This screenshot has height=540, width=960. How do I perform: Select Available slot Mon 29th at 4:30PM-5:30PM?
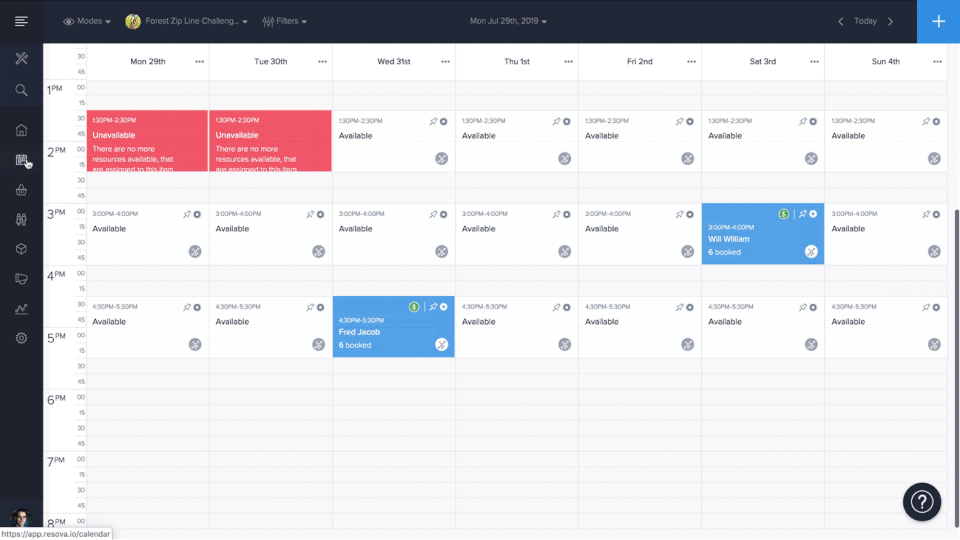(148, 327)
